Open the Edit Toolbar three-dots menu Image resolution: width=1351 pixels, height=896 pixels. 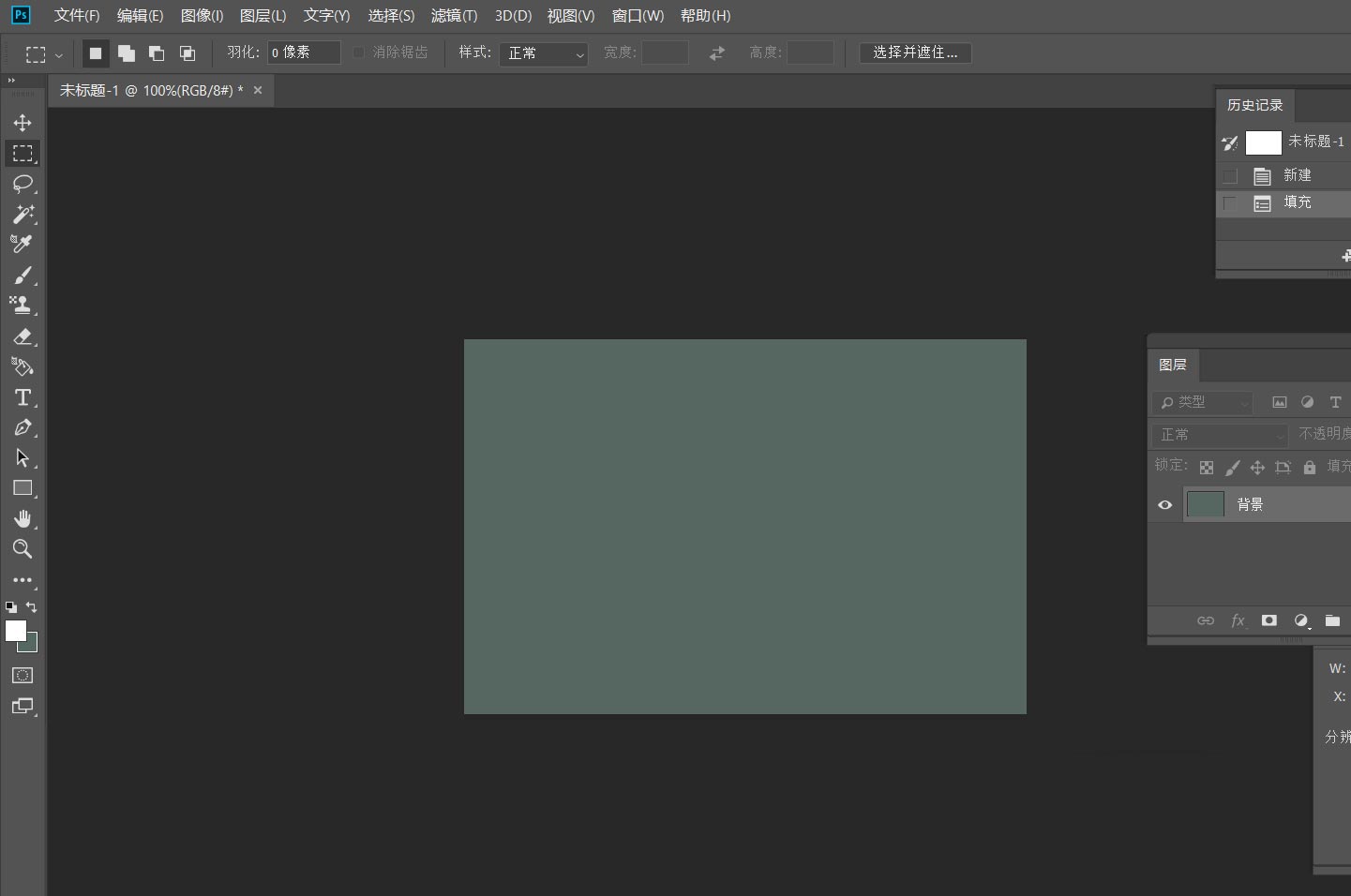tap(23, 580)
